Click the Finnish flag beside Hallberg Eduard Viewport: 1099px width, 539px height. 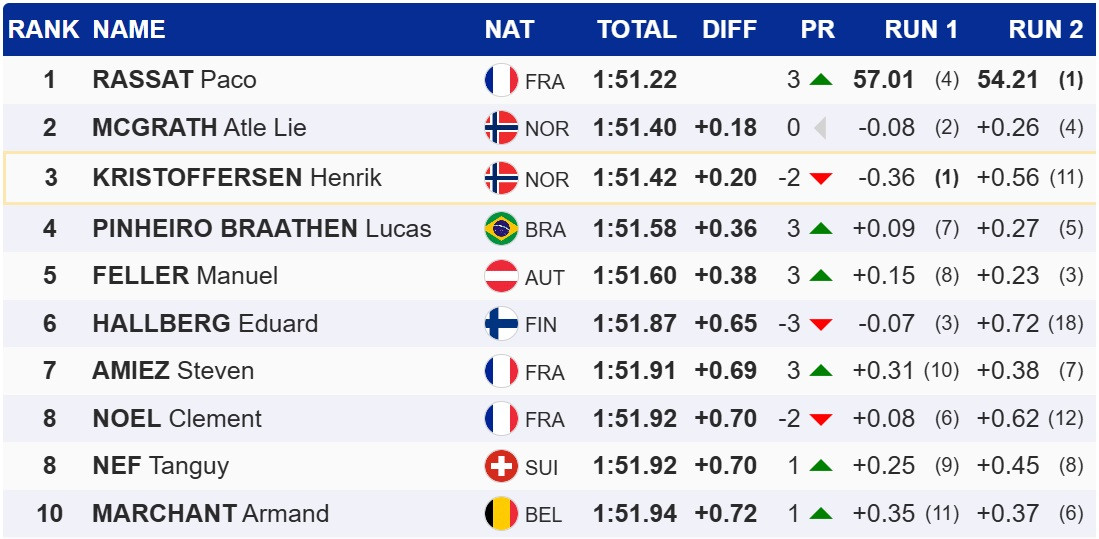tap(501, 324)
